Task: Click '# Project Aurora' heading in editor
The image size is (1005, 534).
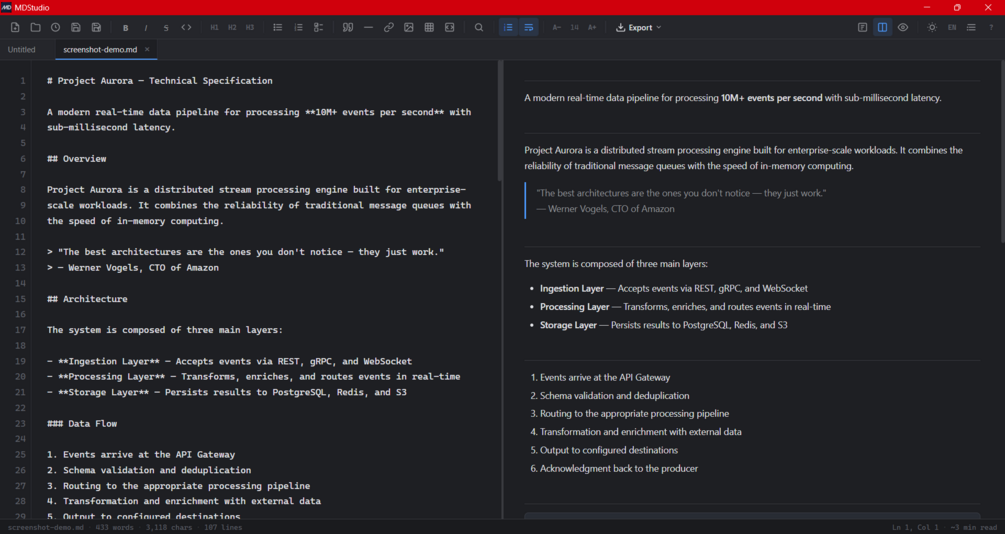Action: (x=160, y=81)
